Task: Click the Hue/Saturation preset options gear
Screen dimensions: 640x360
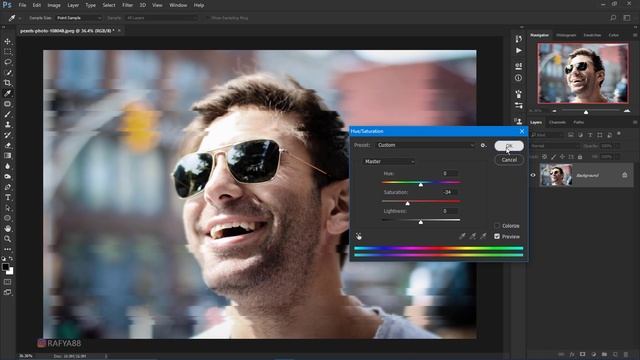Action: pyautogui.click(x=483, y=145)
